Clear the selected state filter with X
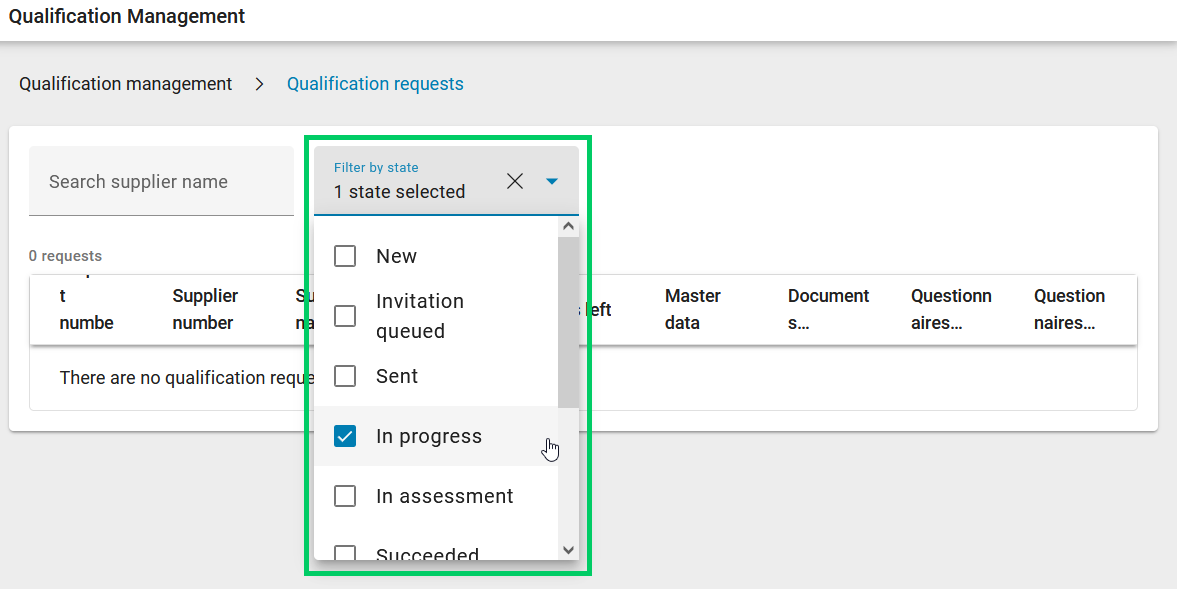 click(x=515, y=181)
